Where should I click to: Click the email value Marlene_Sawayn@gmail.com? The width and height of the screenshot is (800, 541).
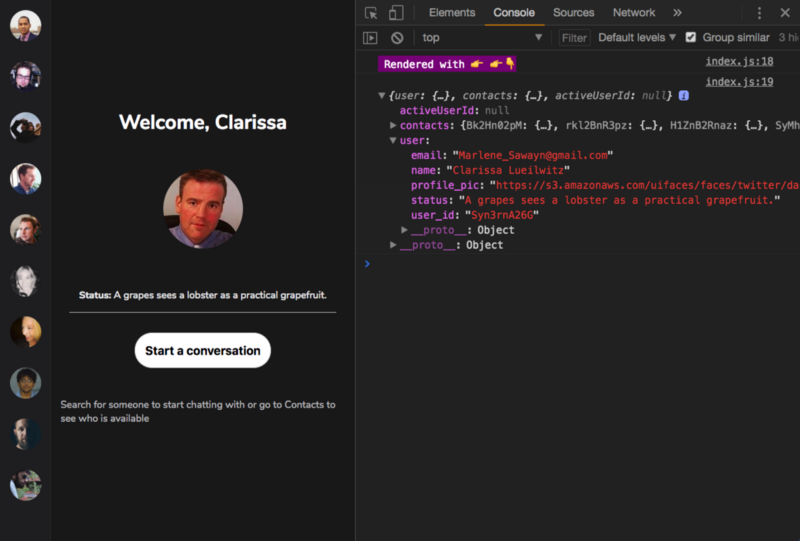[x=533, y=155]
